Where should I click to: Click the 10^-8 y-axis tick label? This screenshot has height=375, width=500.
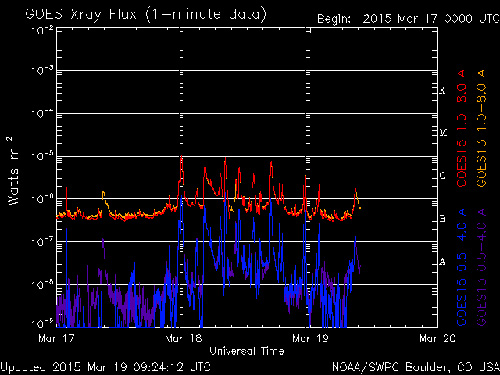coord(42,285)
